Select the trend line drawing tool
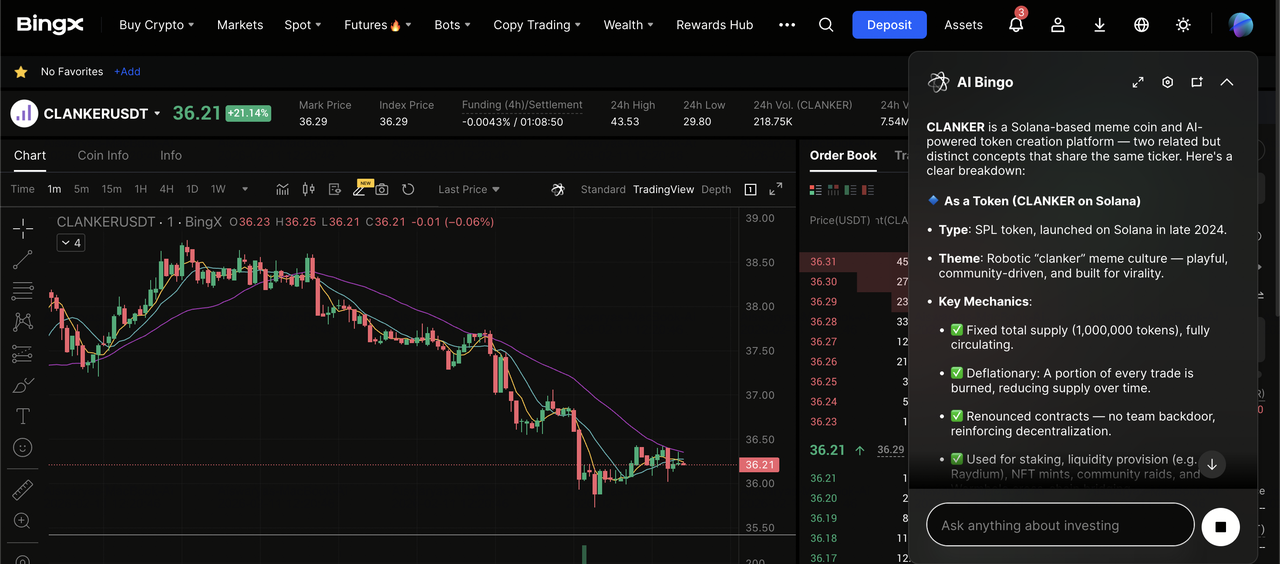Viewport: 1280px width, 564px height. click(22, 260)
